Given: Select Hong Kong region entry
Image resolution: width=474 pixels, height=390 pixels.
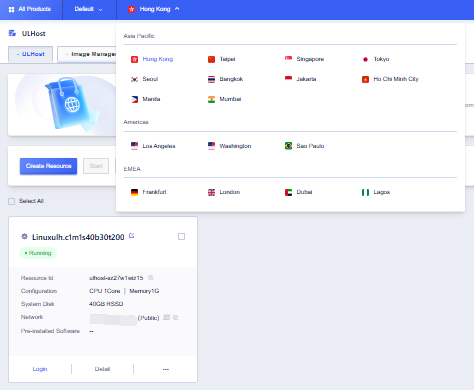Looking at the screenshot, I should pos(158,59).
